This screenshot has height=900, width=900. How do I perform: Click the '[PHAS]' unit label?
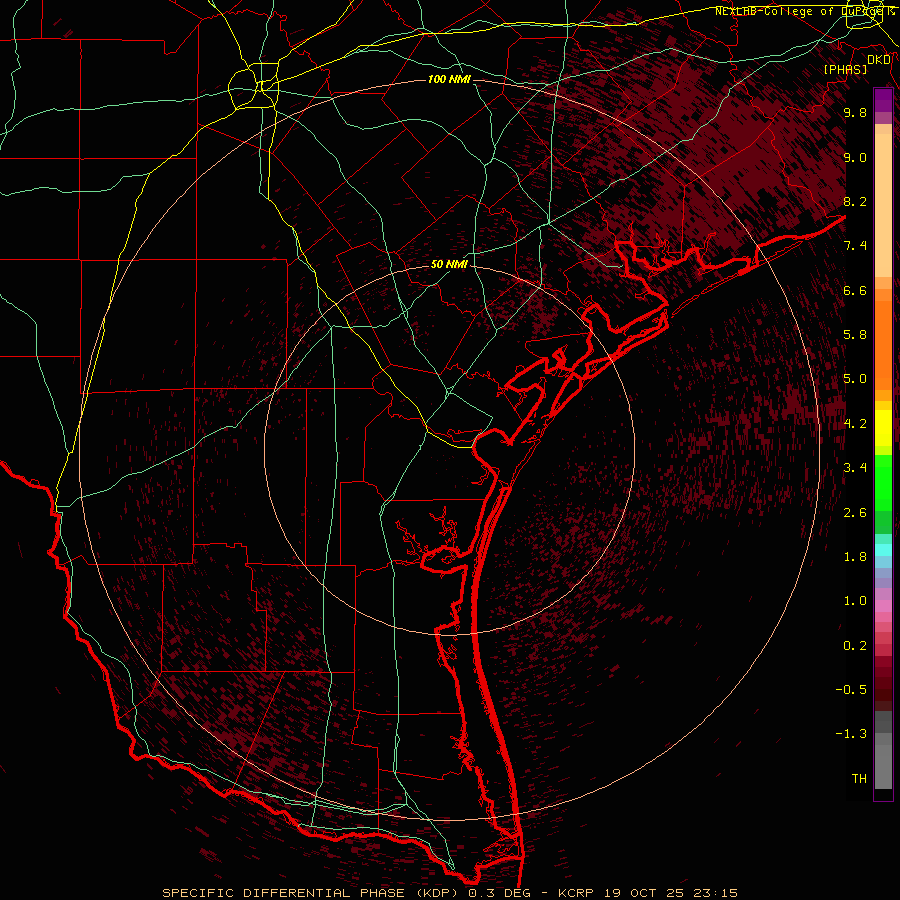click(845, 69)
